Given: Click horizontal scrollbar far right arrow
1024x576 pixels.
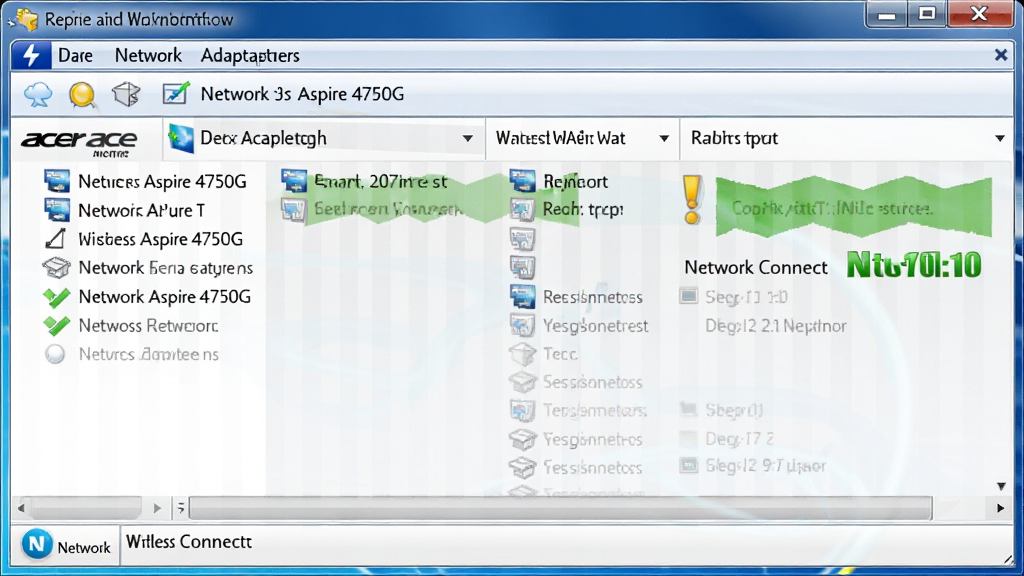Looking at the screenshot, I should 1000,507.
